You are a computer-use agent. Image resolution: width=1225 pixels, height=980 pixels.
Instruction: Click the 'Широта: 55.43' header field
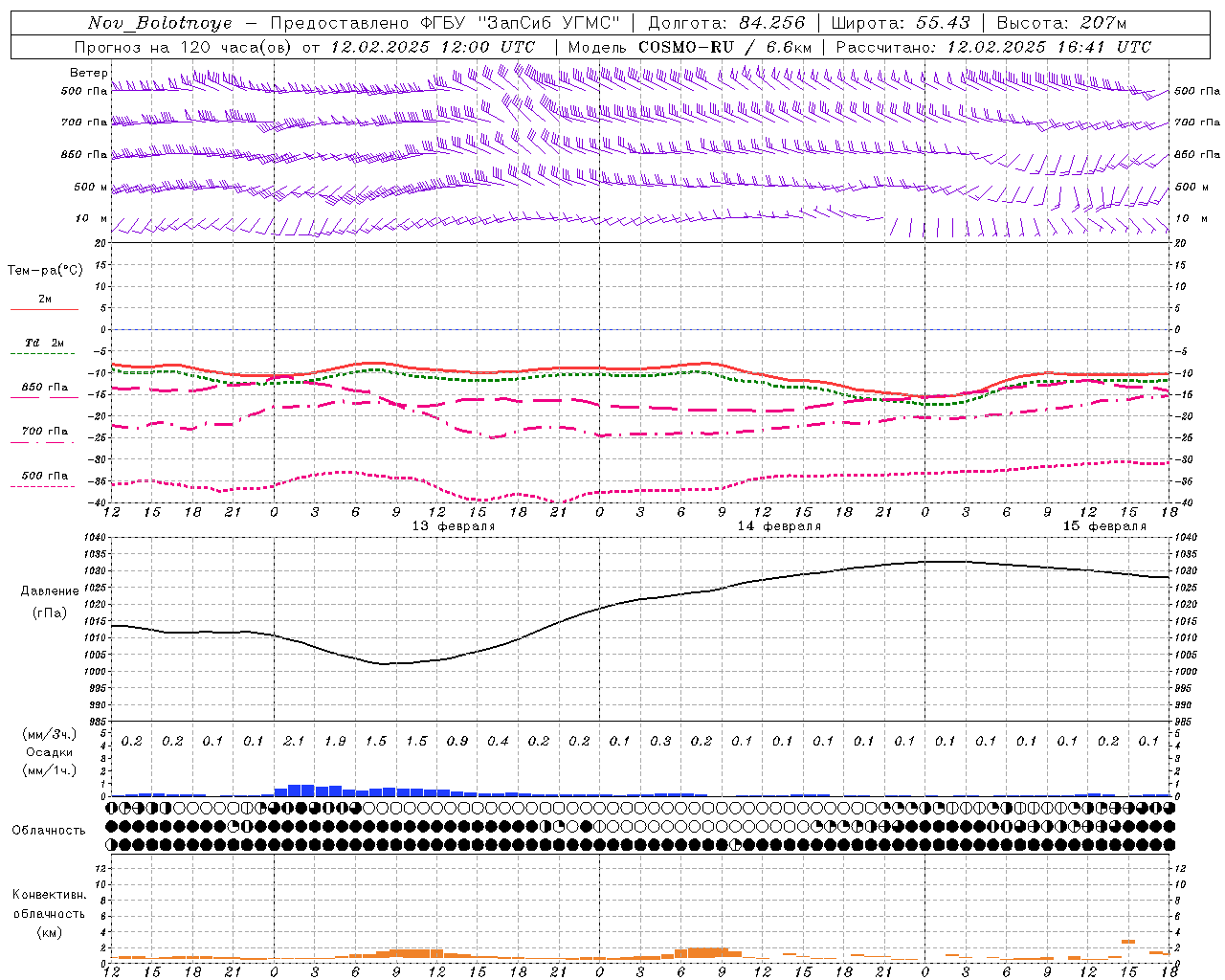(x=900, y=23)
